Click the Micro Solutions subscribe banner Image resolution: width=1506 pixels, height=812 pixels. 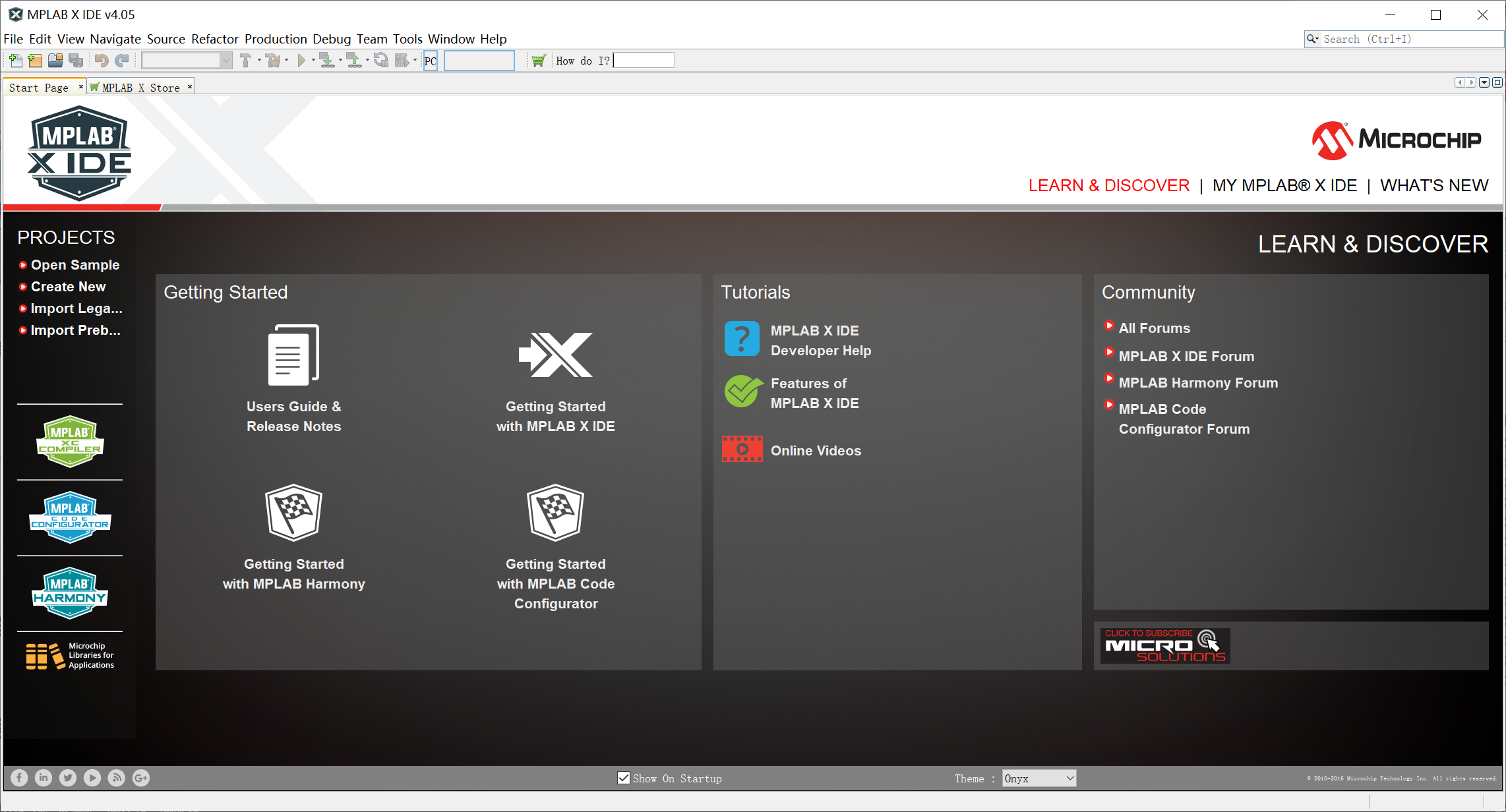[1164, 646]
